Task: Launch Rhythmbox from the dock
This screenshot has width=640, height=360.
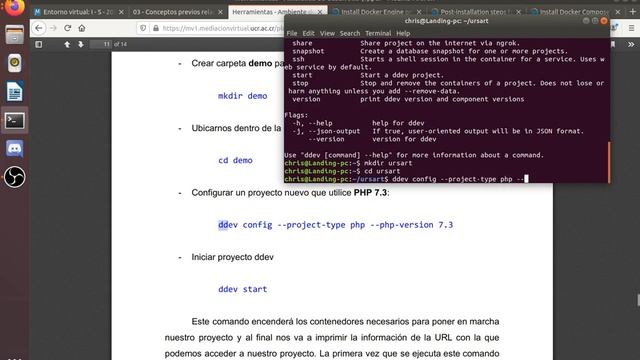Action: (14, 63)
